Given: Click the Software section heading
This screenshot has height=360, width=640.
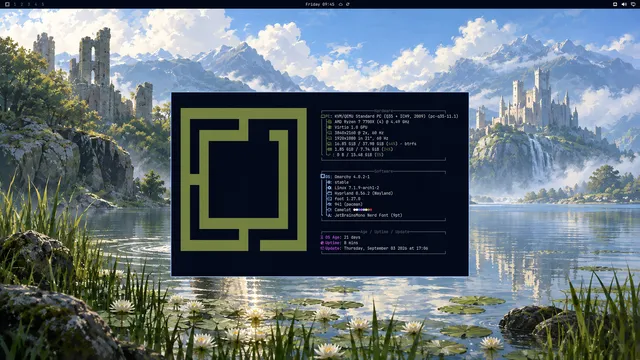Looking at the screenshot, I should (x=383, y=171).
